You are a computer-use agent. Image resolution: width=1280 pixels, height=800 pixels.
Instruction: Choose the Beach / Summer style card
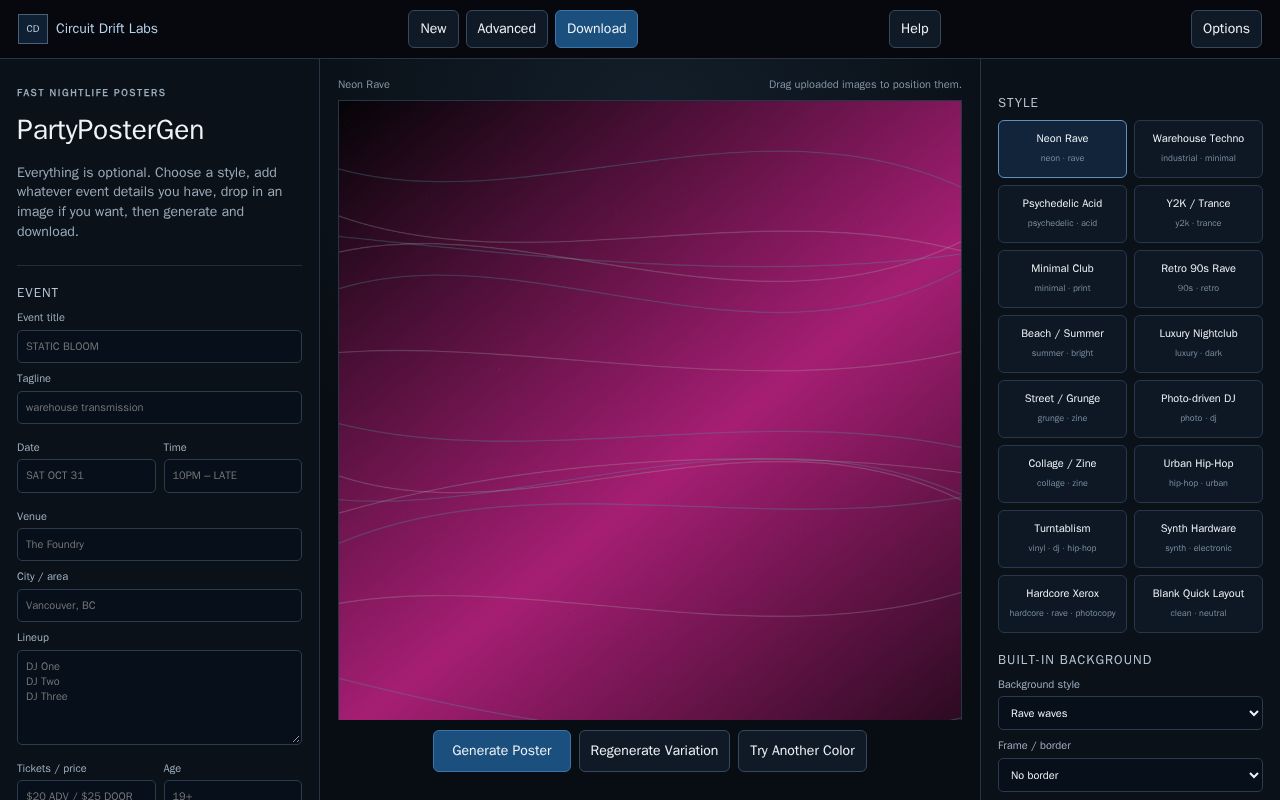[1062, 344]
